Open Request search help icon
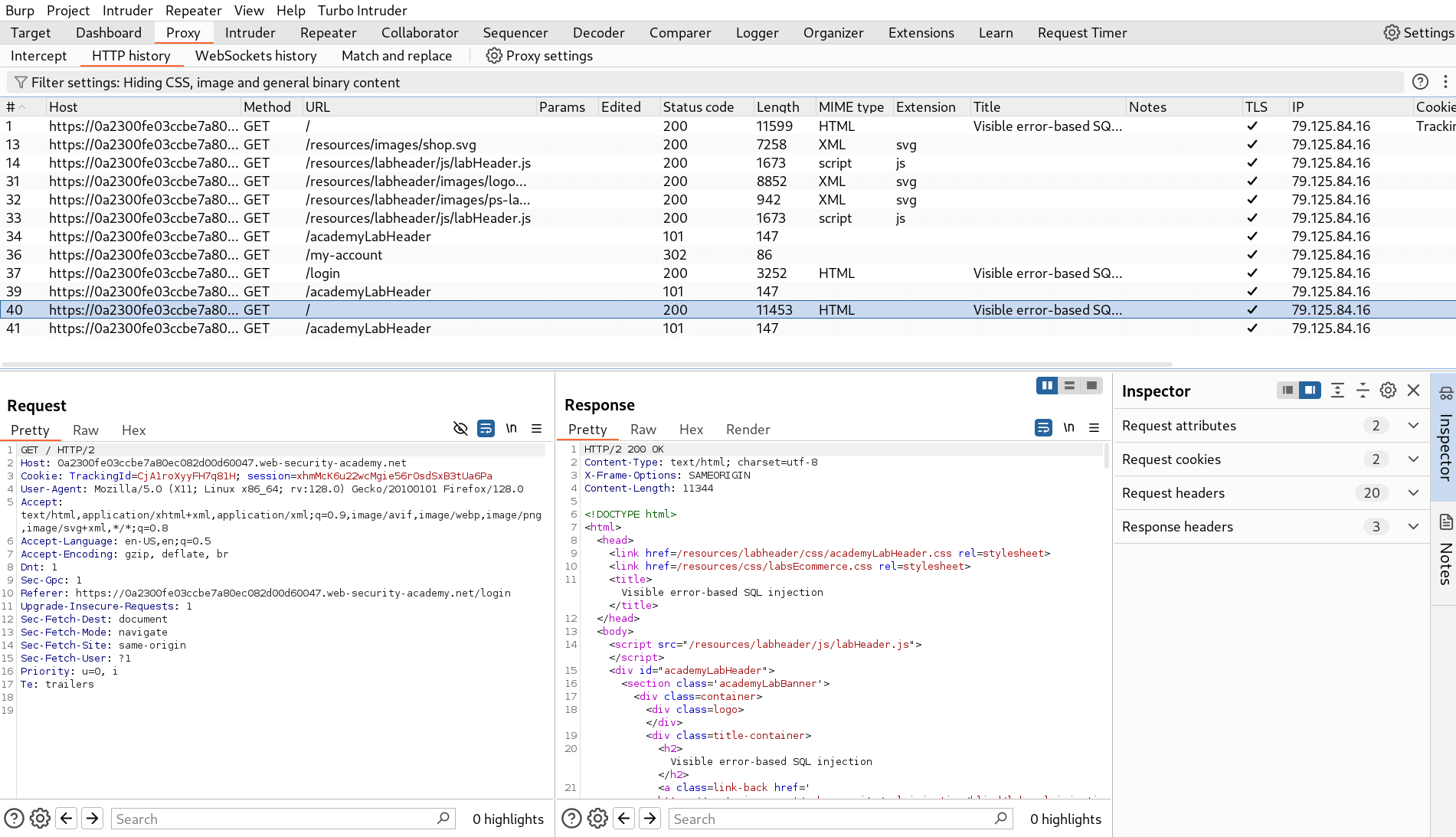The image size is (1456, 837). coord(14,819)
